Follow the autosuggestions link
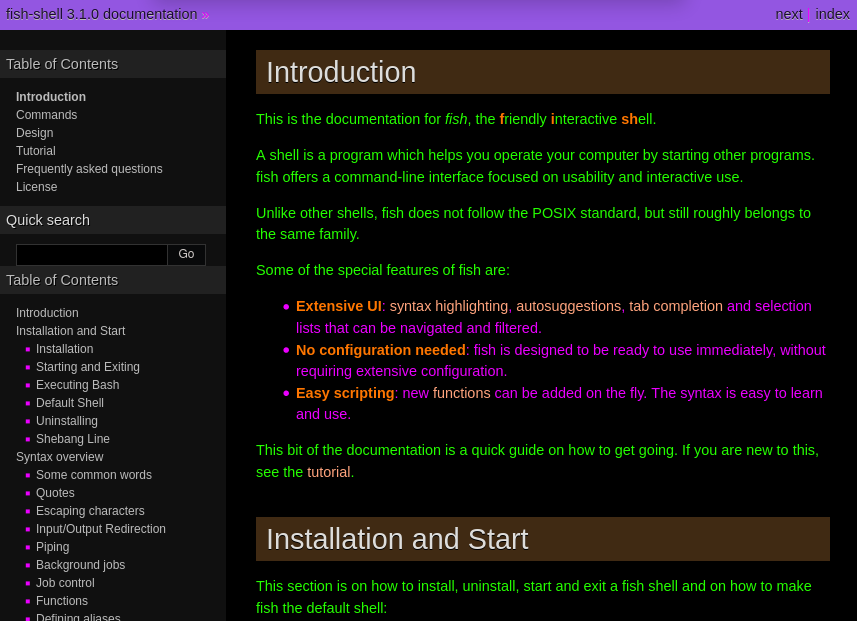The width and height of the screenshot is (857, 621). pyautogui.click(x=568, y=306)
